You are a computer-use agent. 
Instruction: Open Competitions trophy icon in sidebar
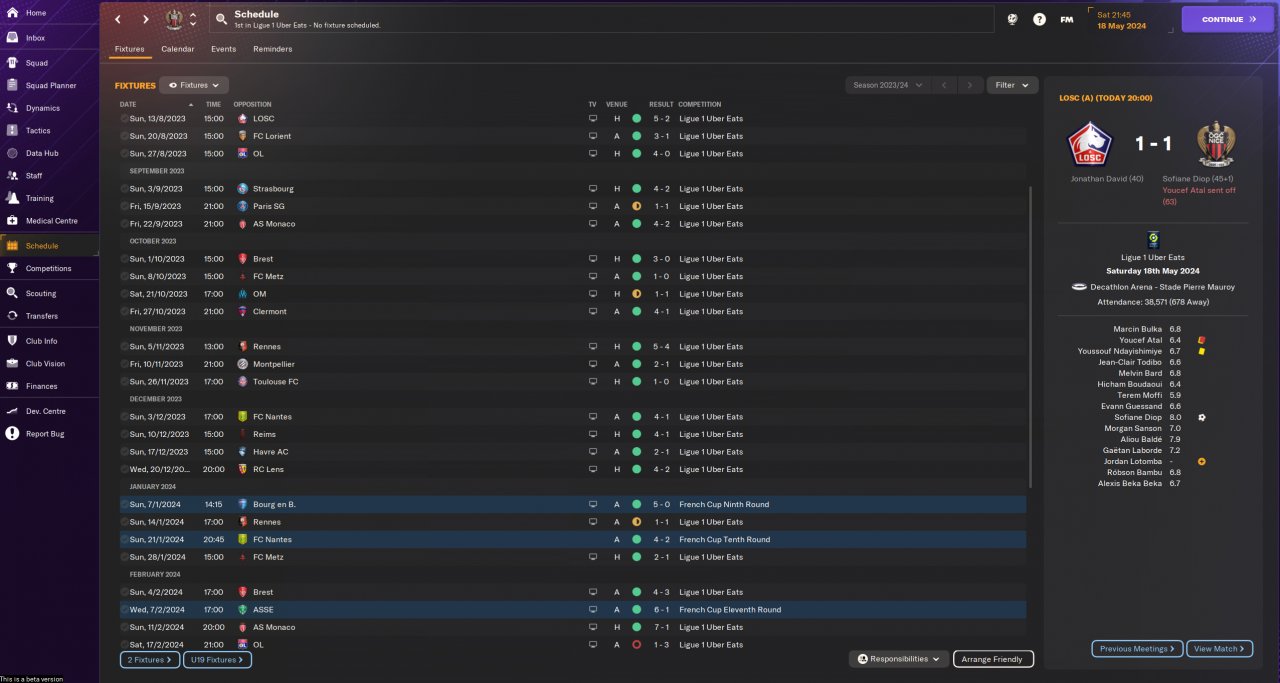click(12, 268)
